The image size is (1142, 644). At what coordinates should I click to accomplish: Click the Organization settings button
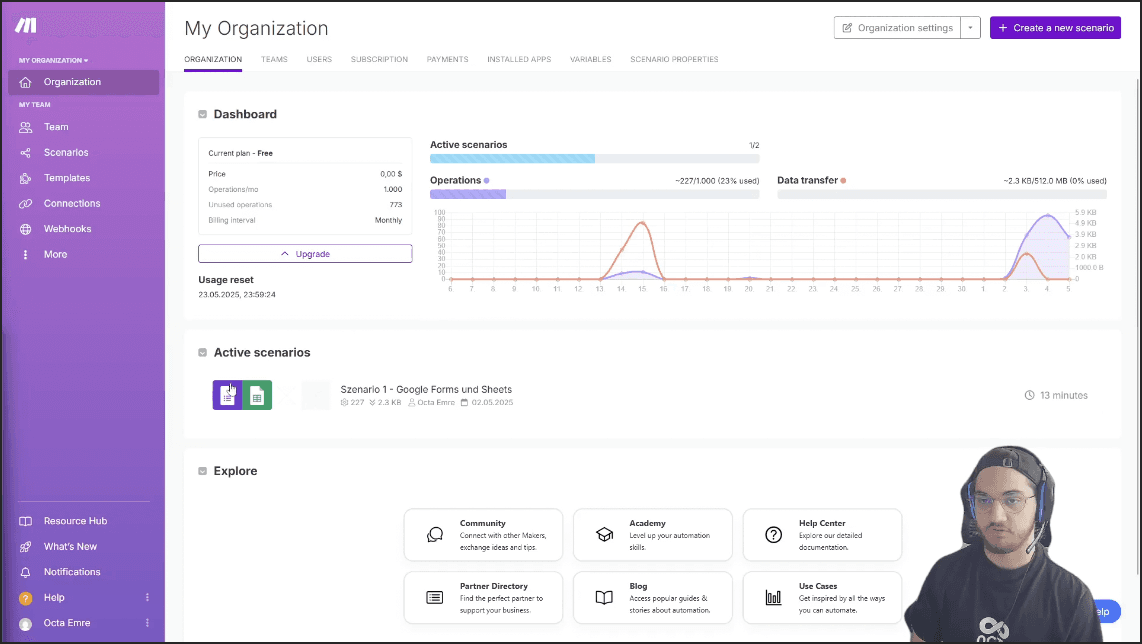(897, 28)
